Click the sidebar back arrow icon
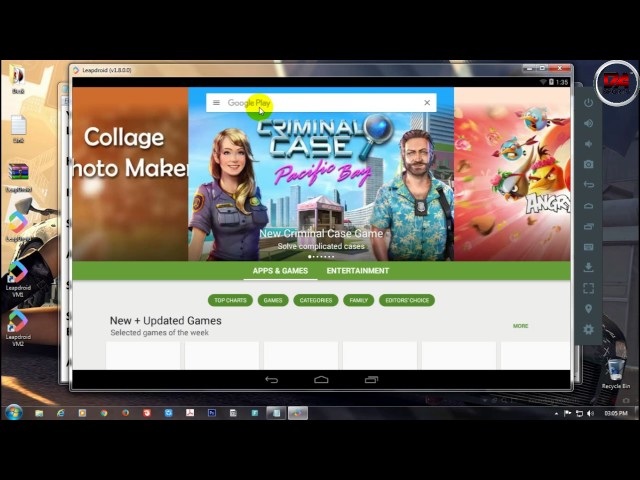This screenshot has height=480, width=640. [588, 184]
